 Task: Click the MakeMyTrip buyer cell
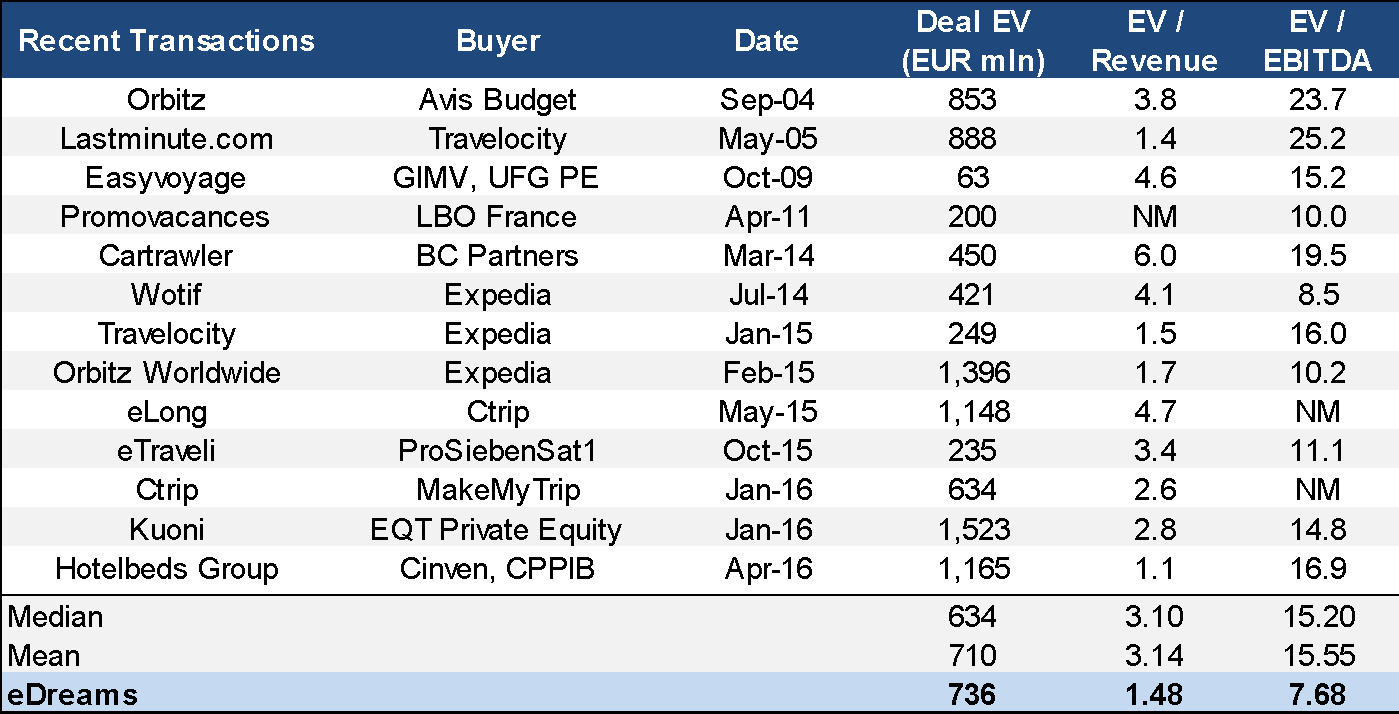pyautogui.click(x=498, y=490)
